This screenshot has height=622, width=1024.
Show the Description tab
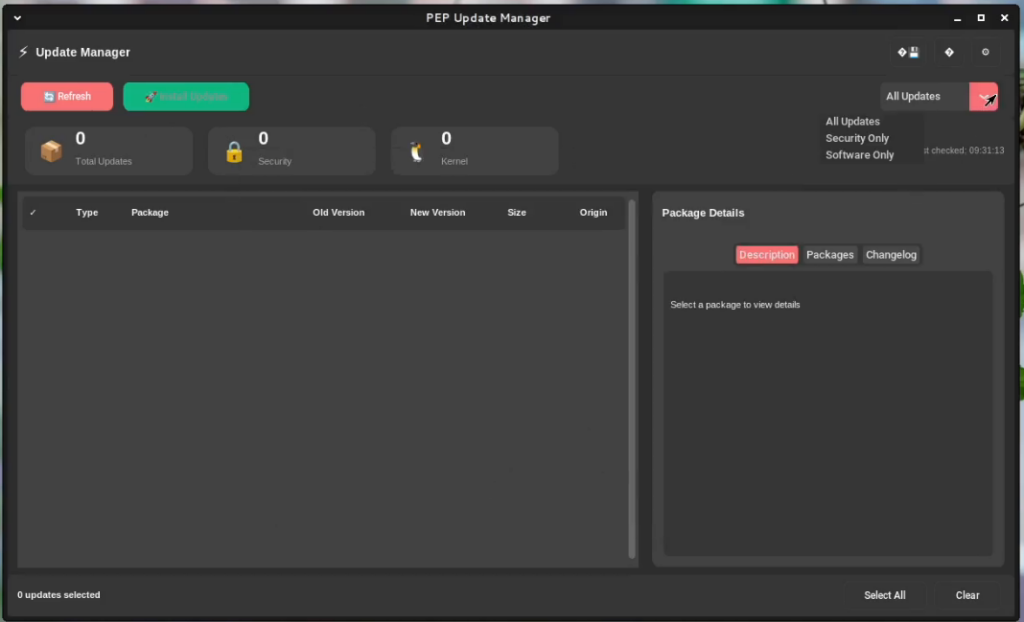click(x=766, y=255)
